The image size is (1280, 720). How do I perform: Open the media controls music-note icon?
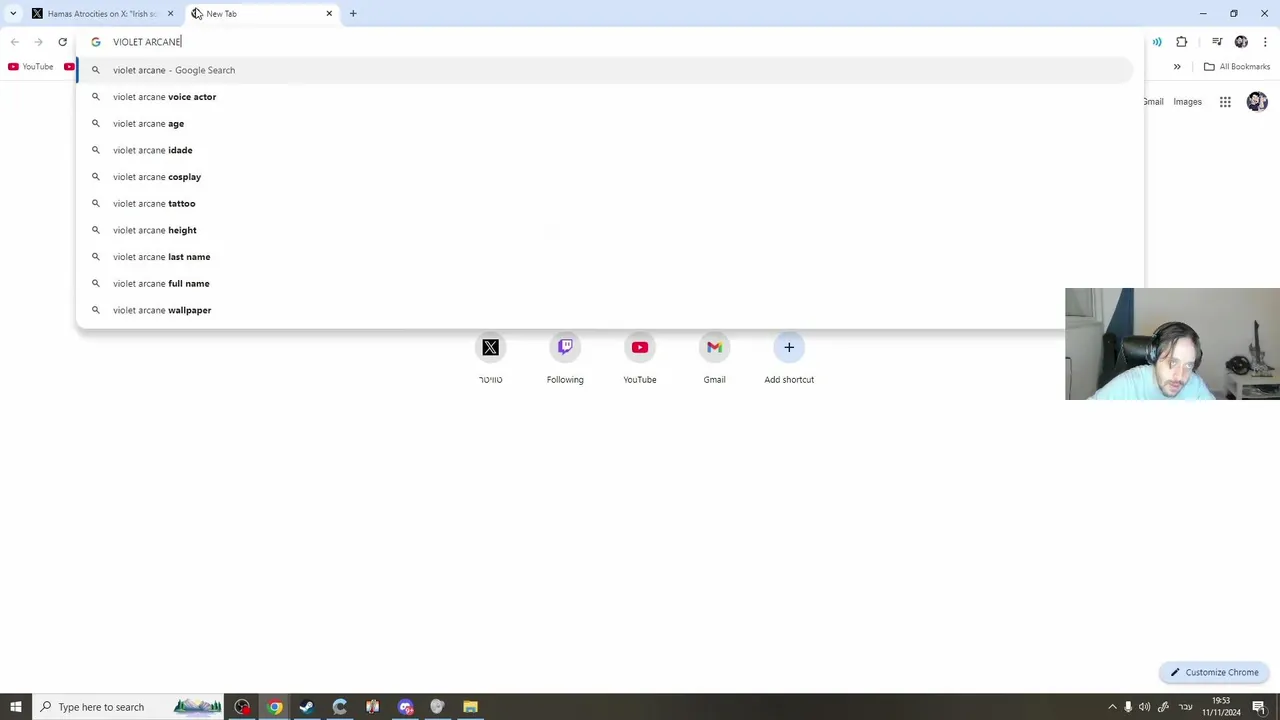coord(1217,42)
